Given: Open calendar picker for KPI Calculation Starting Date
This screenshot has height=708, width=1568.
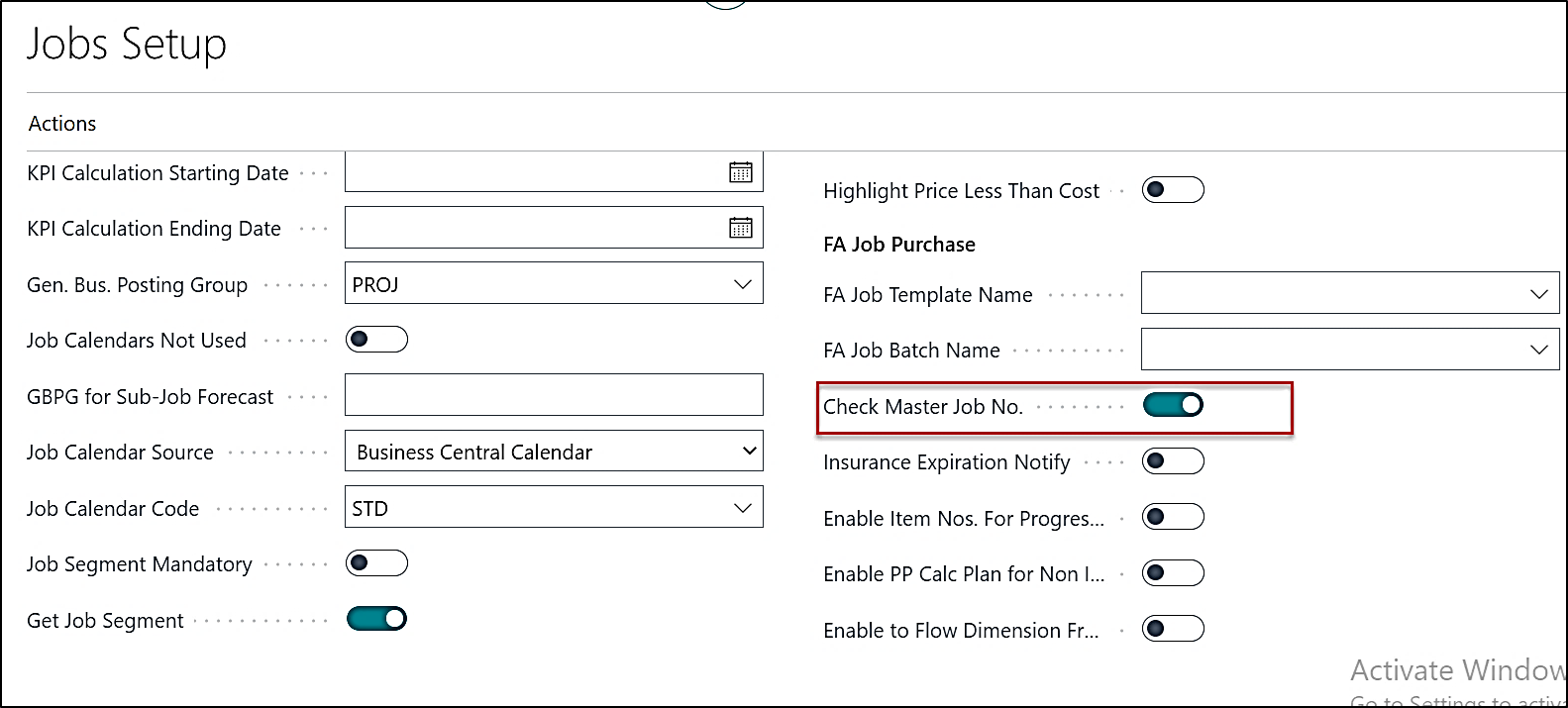Looking at the screenshot, I should (741, 172).
